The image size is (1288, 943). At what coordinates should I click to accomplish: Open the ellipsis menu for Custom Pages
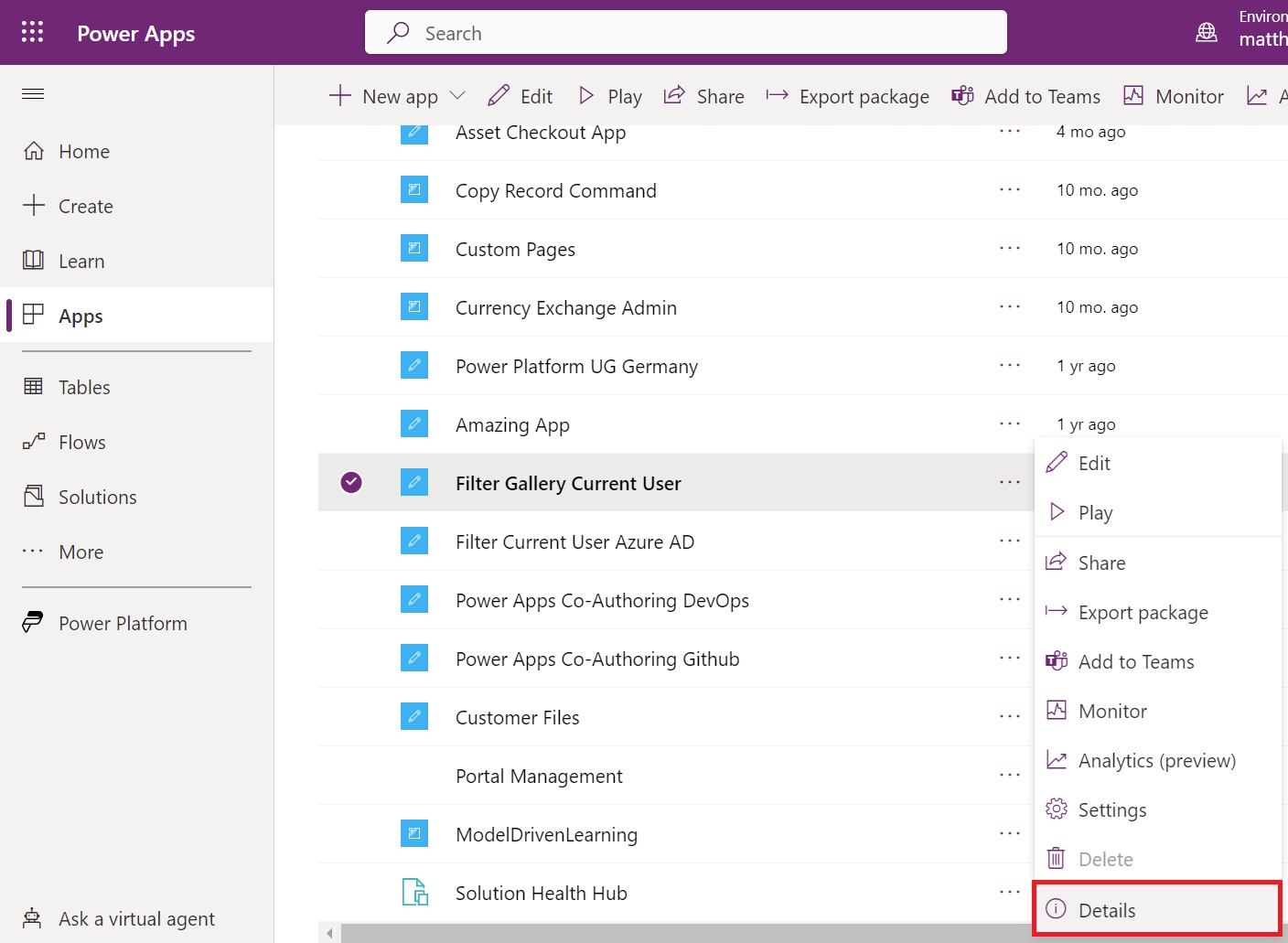click(x=1010, y=248)
